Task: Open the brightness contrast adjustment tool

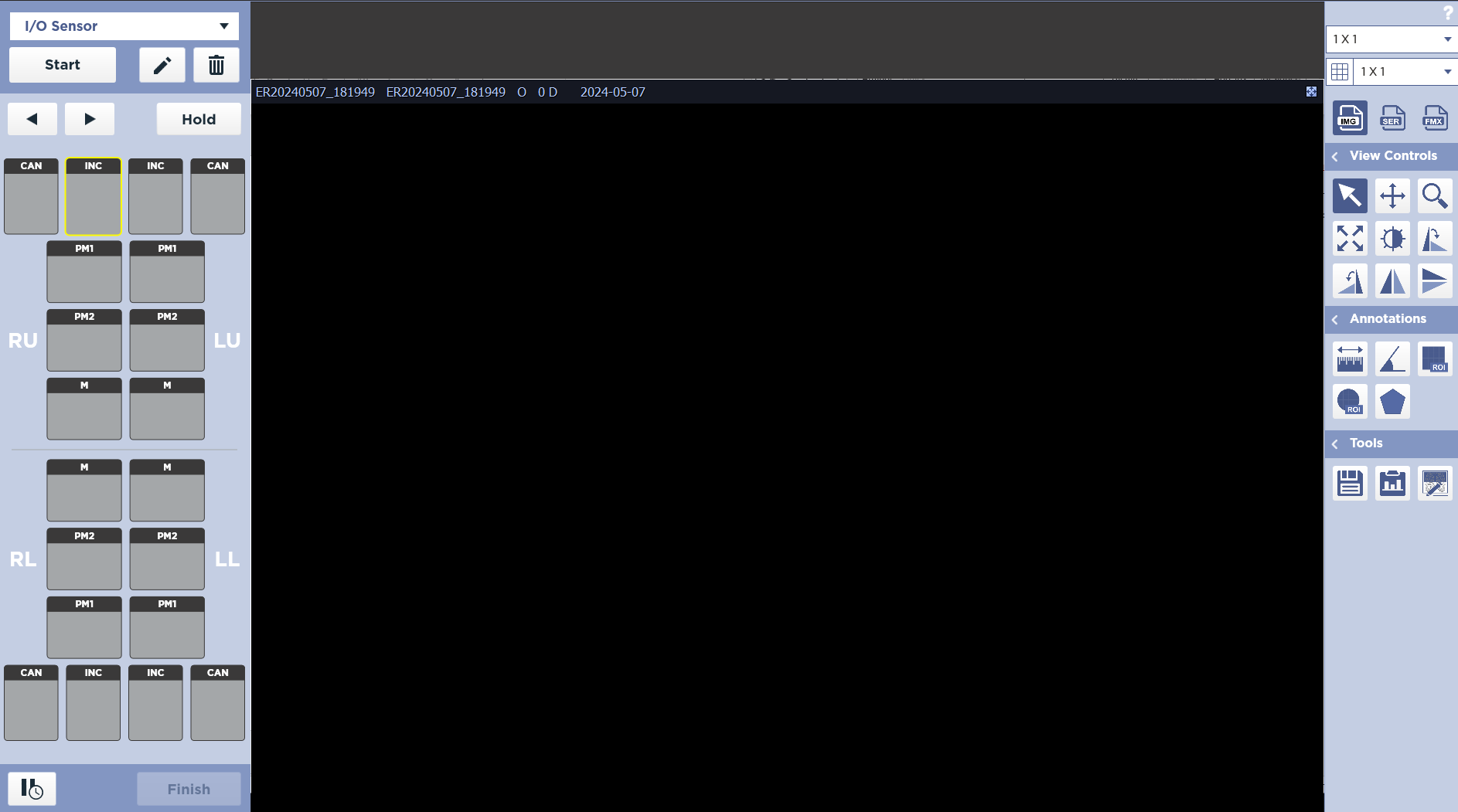Action: tap(1392, 239)
